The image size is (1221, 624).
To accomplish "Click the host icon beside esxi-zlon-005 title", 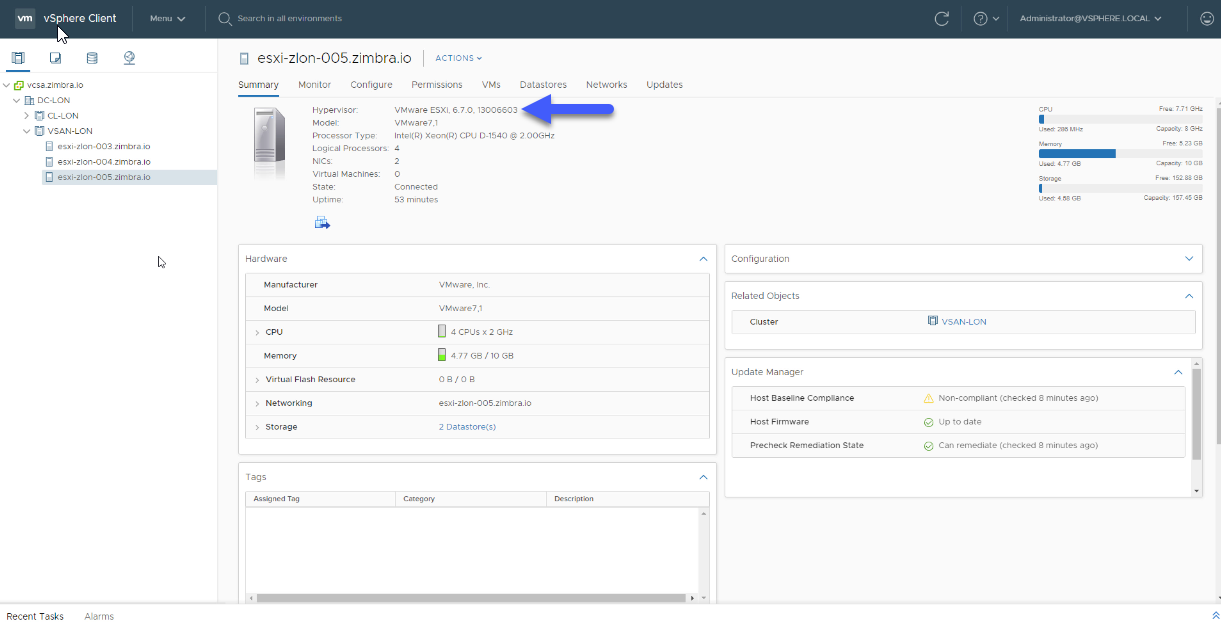I will [x=244, y=58].
